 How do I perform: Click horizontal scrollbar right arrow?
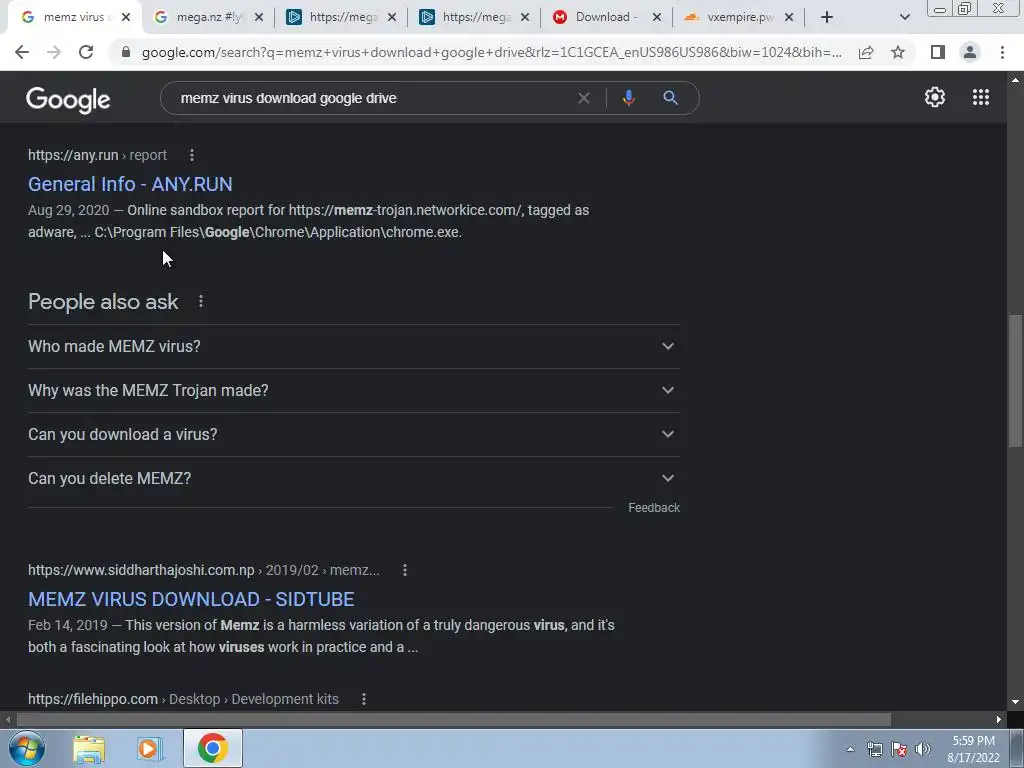(999, 720)
